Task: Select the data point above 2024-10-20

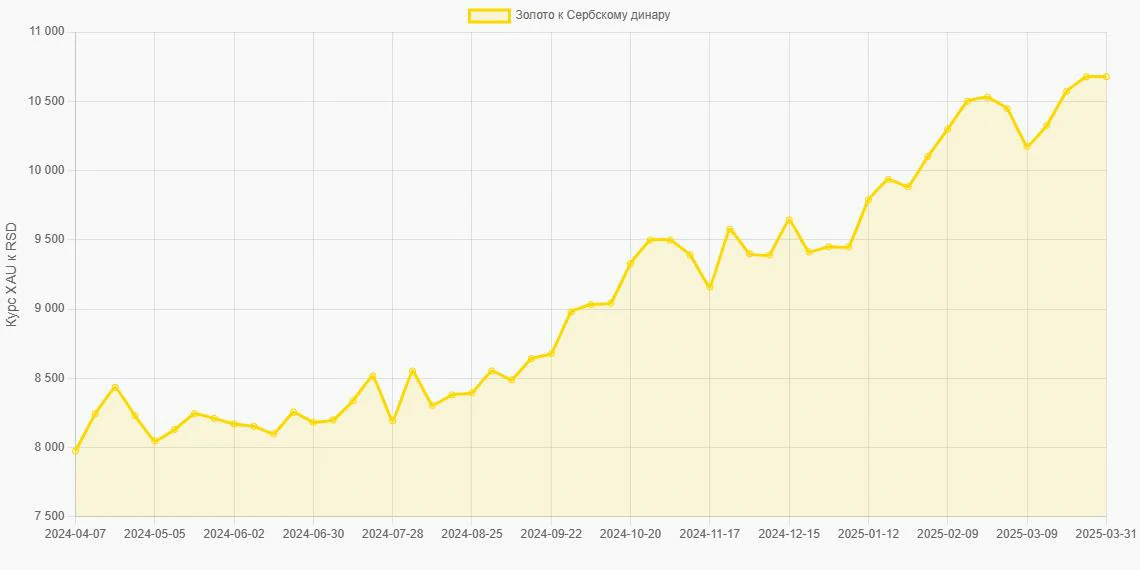Action: (x=630, y=263)
